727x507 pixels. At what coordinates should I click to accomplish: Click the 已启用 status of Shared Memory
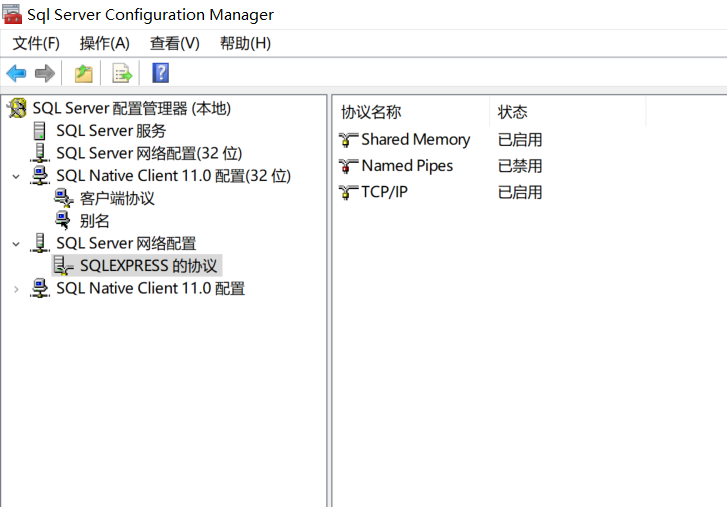[x=520, y=139]
